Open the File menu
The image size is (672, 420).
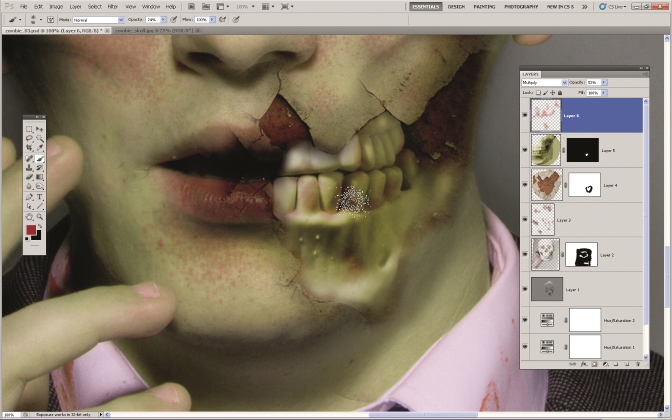[x=24, y=6]
